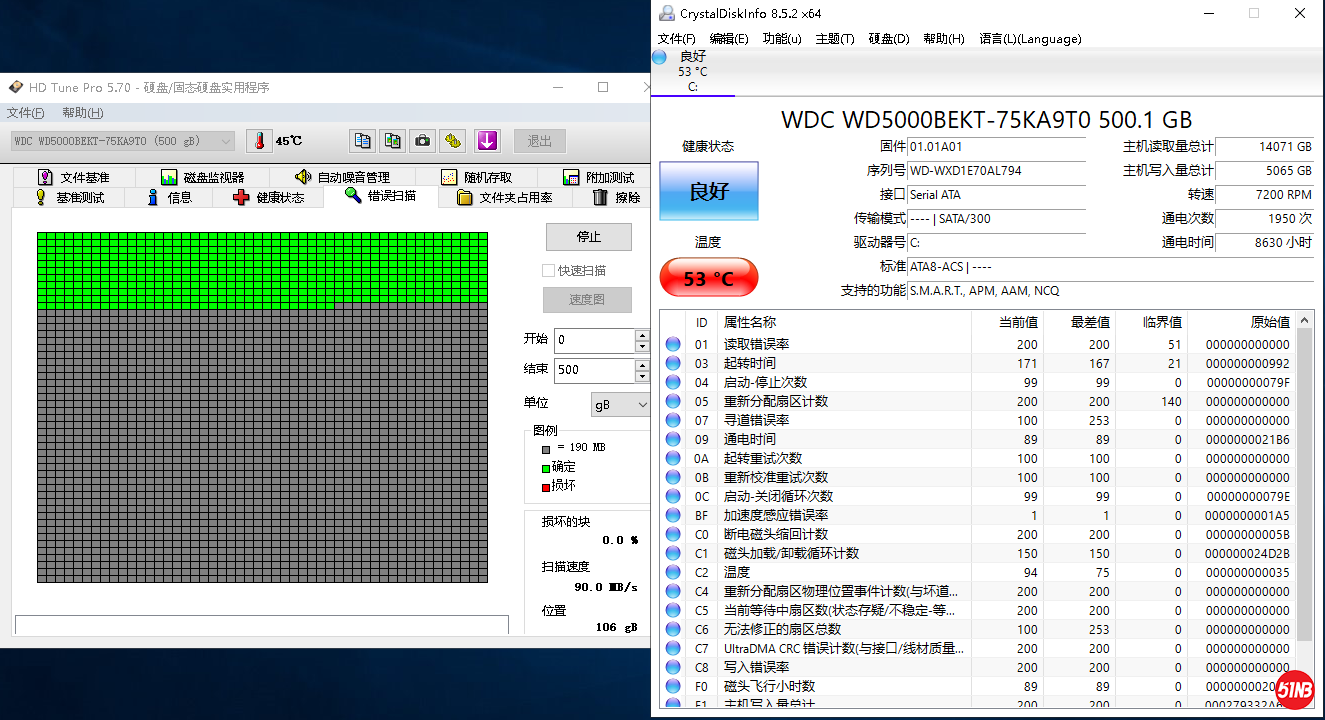
Task: Select the C: disk status orb in CrystalDiskInfo
Action: pyautogui.click(x=660, y=58)
